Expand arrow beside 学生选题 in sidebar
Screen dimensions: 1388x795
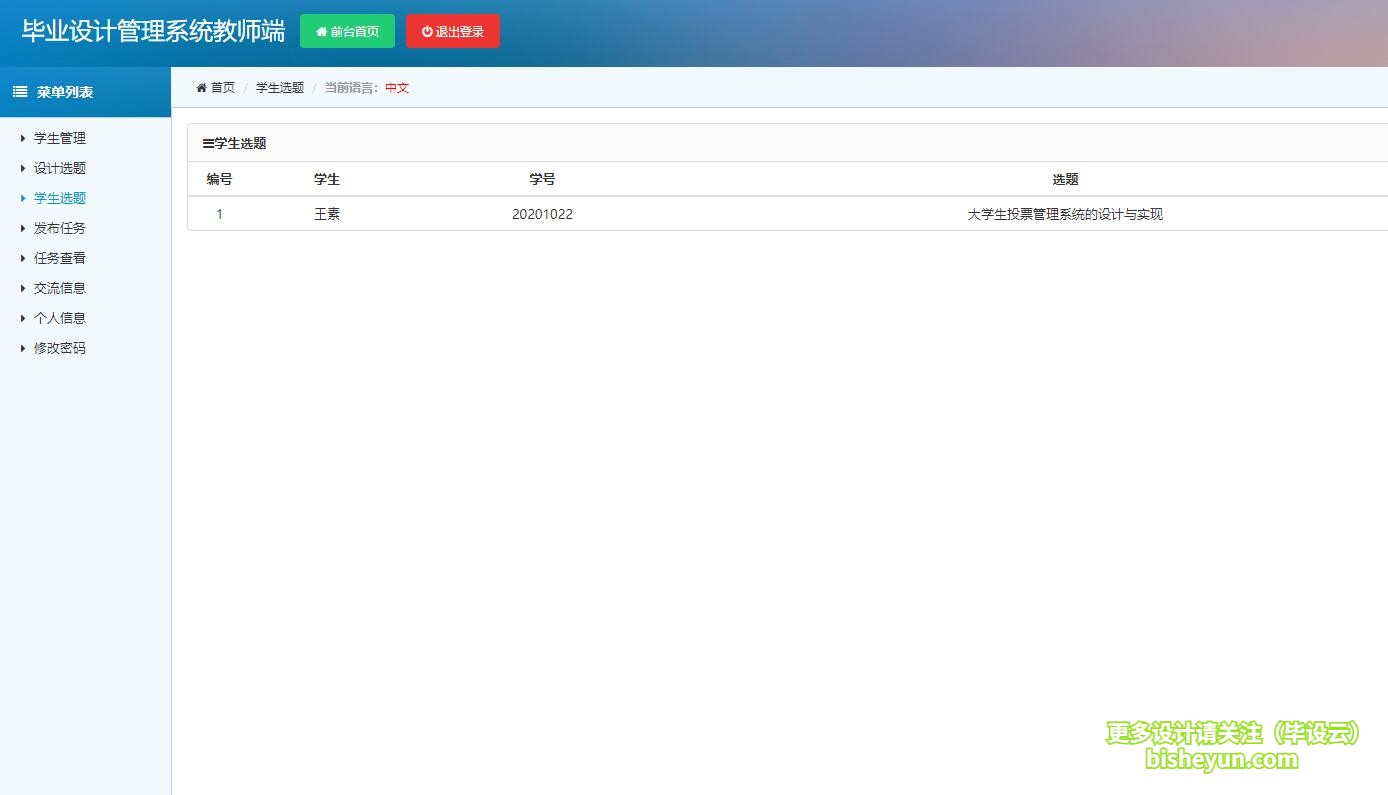click(x=23, y=198)
